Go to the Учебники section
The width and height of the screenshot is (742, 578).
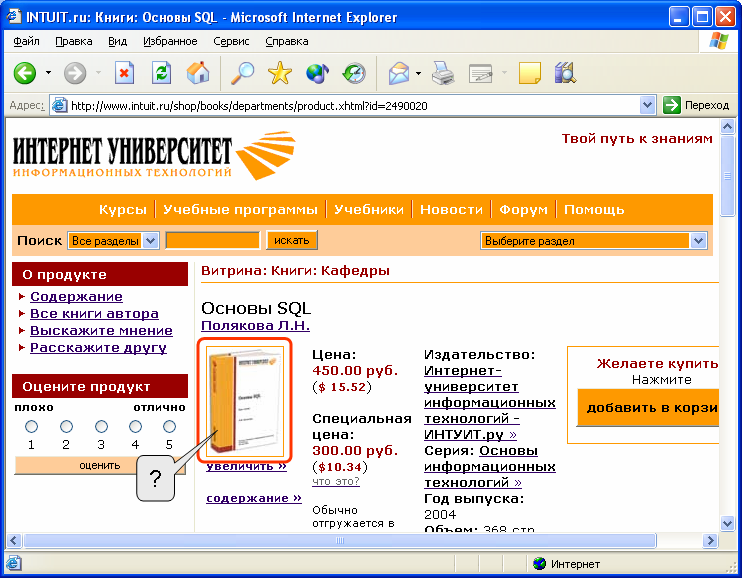click(369, 209)
